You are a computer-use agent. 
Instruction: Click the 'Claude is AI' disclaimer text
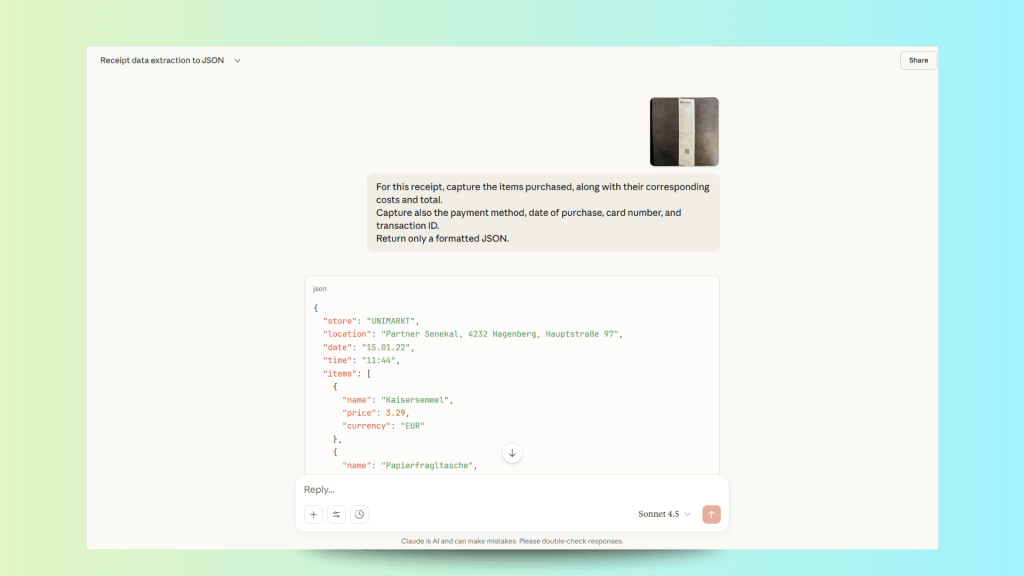pos(512,541)
